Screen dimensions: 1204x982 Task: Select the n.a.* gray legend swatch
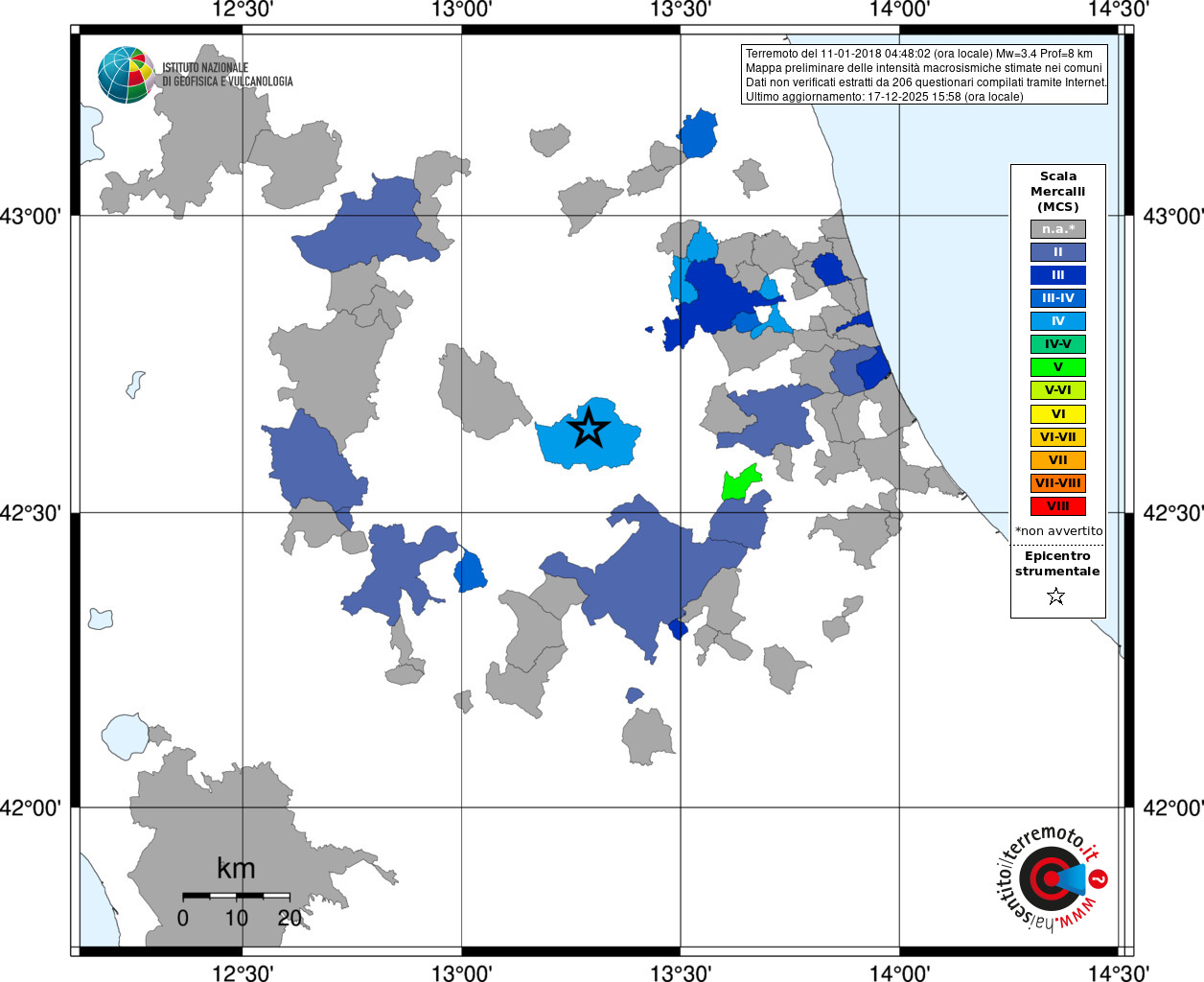pos(1058,229)
